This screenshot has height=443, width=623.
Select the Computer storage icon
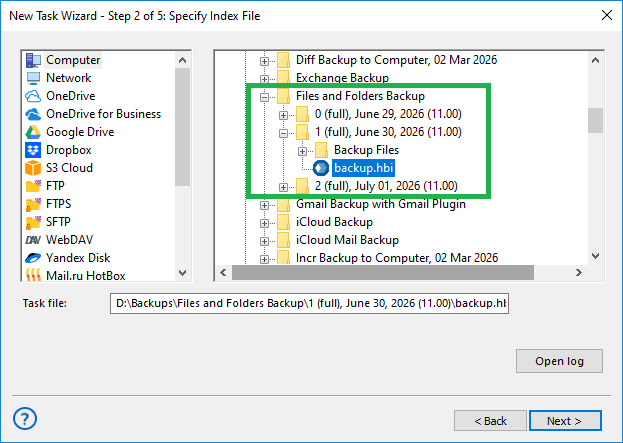pyautogui.click(x=33, y=60)
